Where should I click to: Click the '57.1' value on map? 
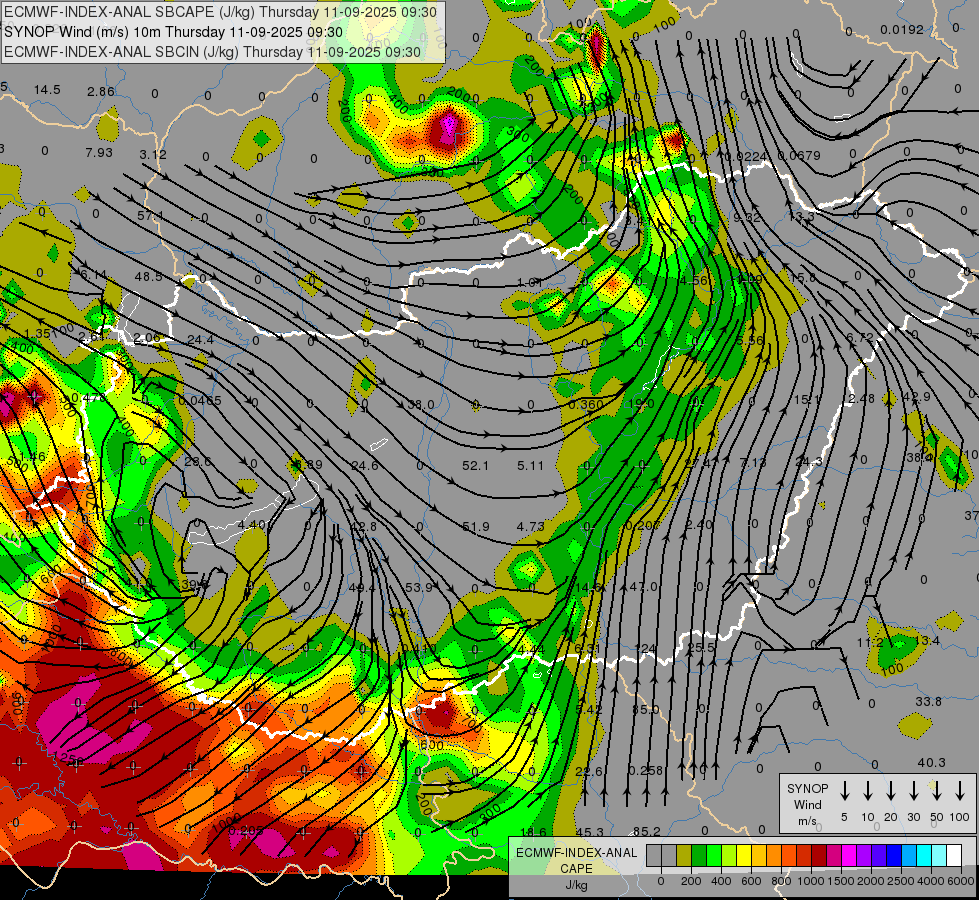[x=150, y=215]
